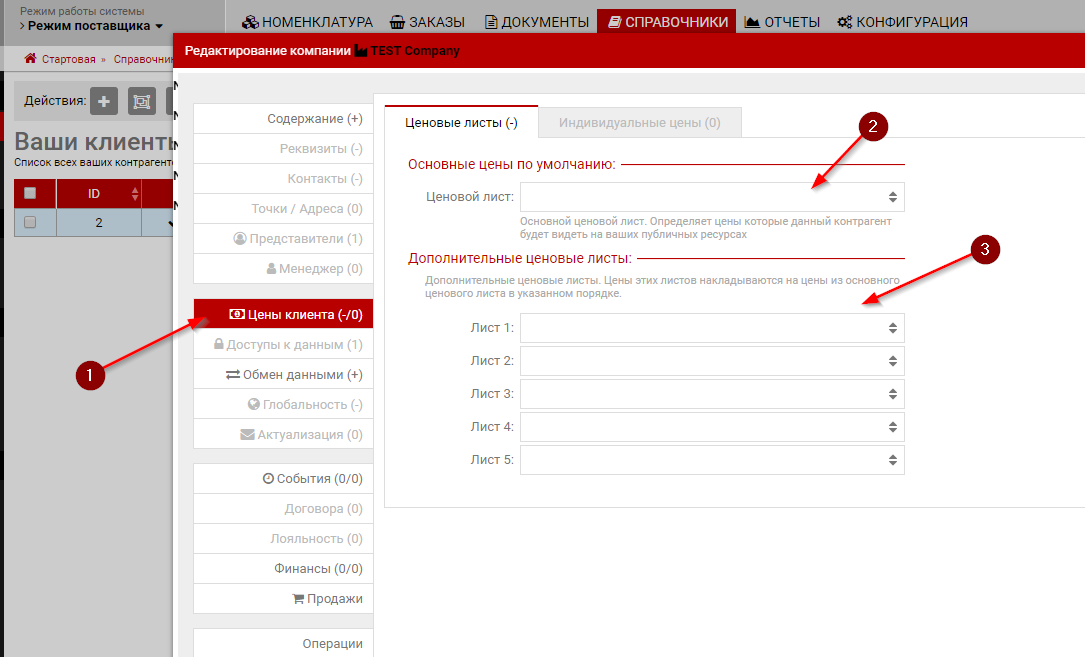This screenshot has height=657, width=1085.
Task: Open the Заказы top menu
Action: point(428,21)
